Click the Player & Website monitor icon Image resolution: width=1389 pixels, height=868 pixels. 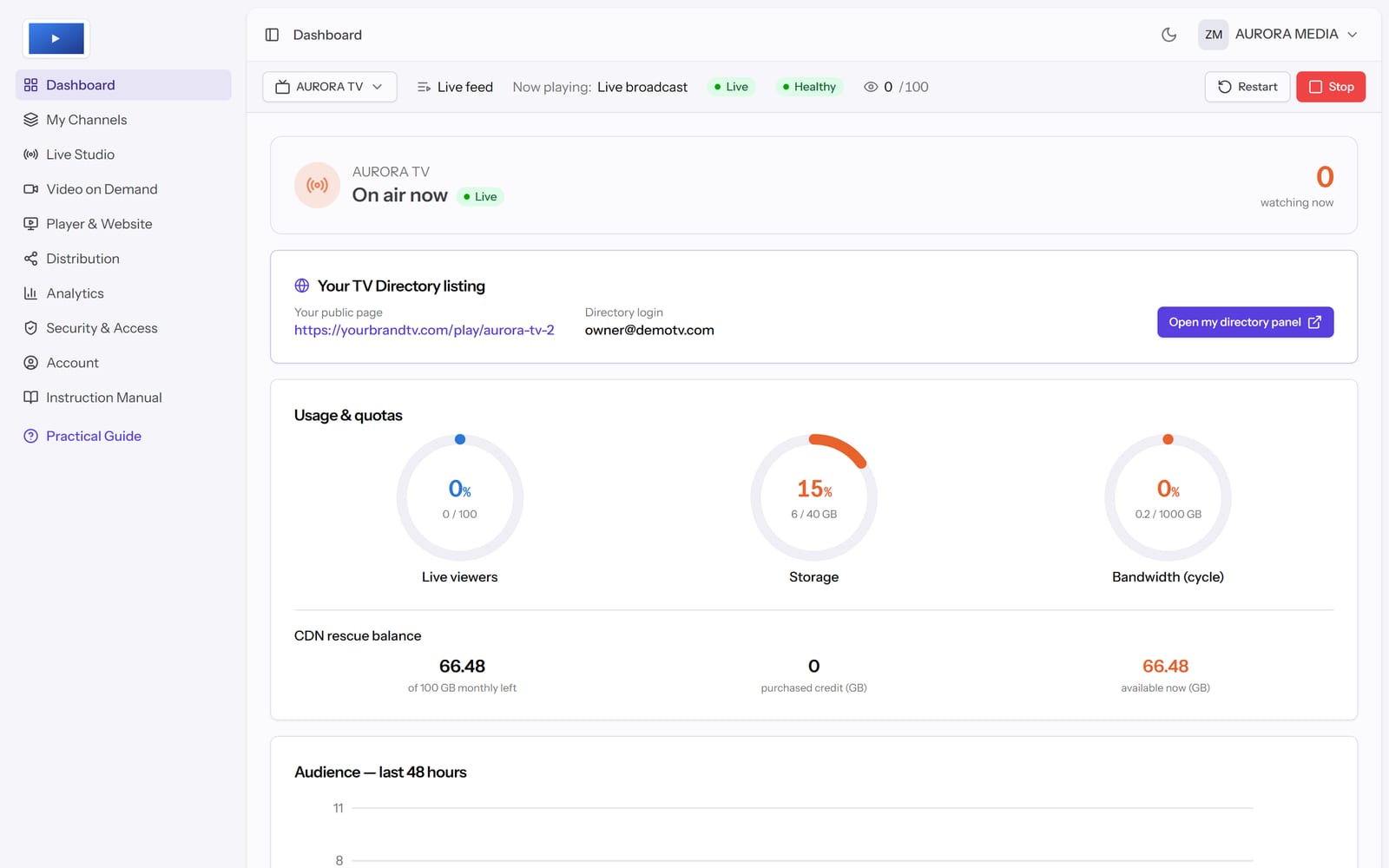coord(31,224)
